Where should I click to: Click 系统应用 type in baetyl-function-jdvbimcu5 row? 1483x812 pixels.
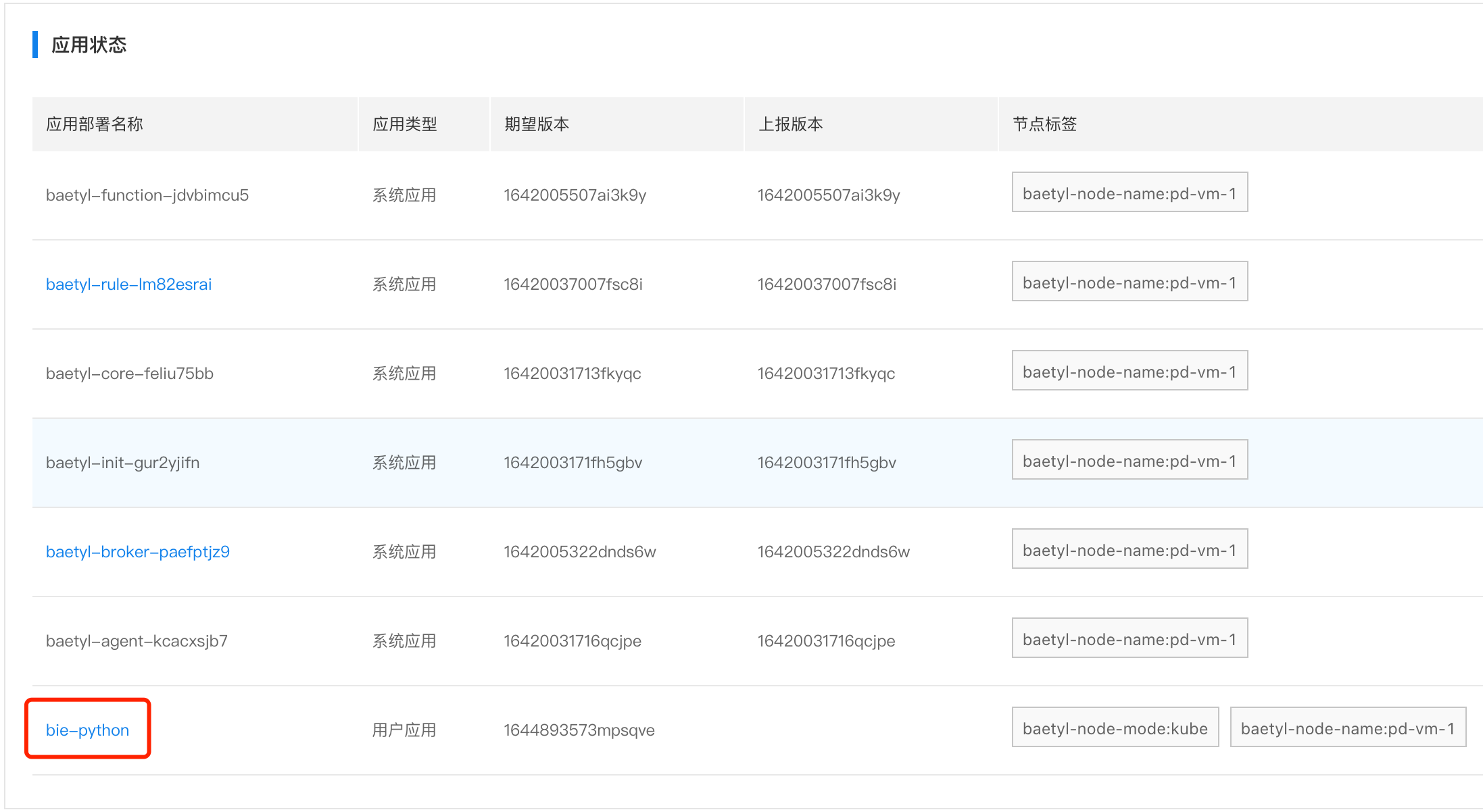(x=404, y=195)
